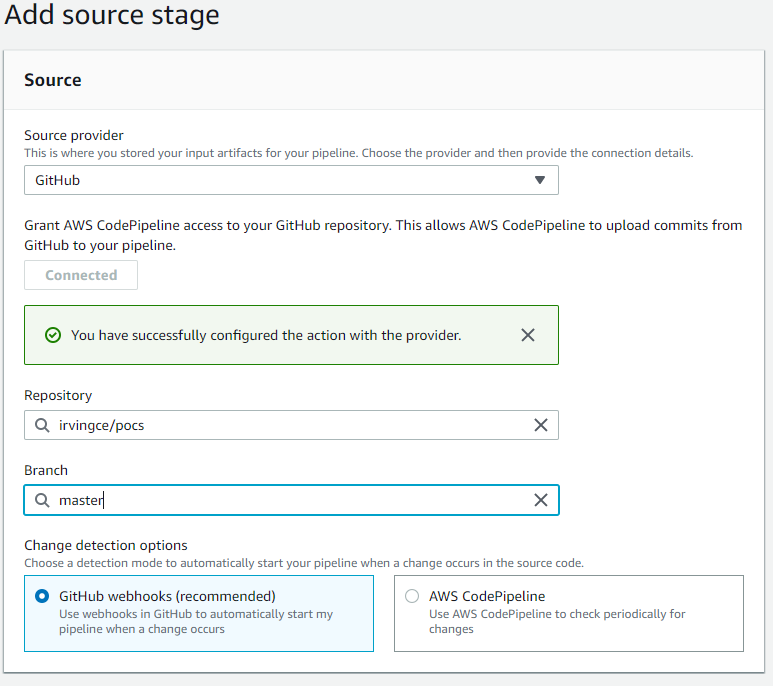Click the search icon in the Branch field
The width and height of the screenshot is (773, 686).
tap(42, 500)
